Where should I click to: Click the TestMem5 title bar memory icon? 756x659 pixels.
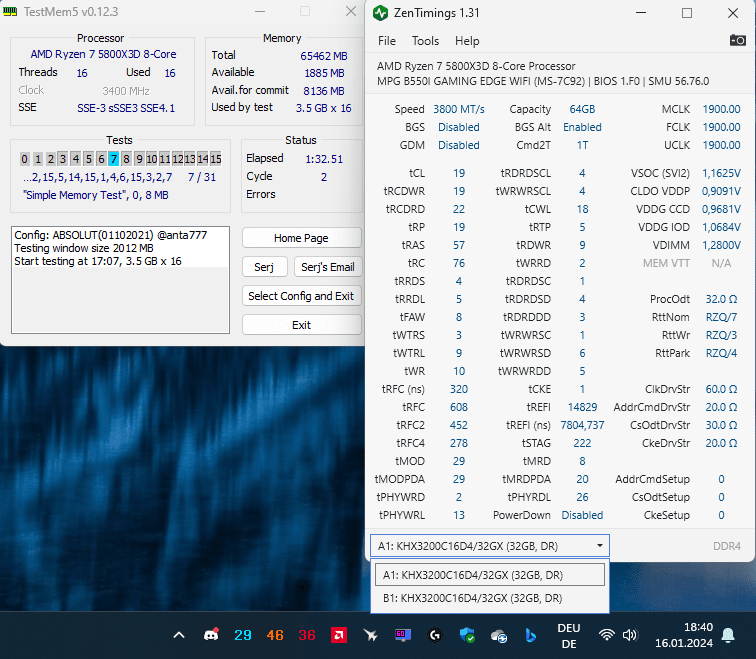pyautogui.click(x=10, y=11)
